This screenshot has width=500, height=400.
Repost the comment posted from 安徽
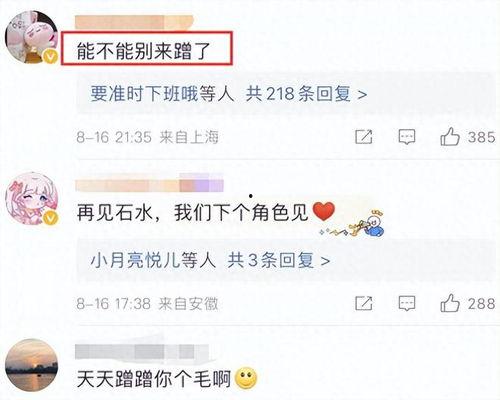tap(364, 303)
